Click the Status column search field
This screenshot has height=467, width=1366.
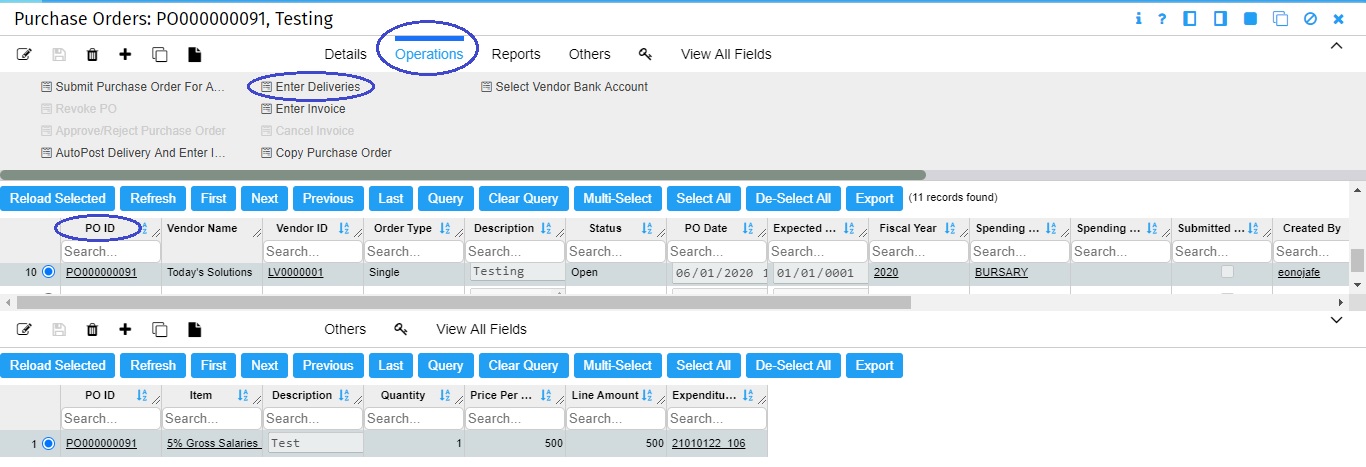pyautogui.click(x=615, y=251)
